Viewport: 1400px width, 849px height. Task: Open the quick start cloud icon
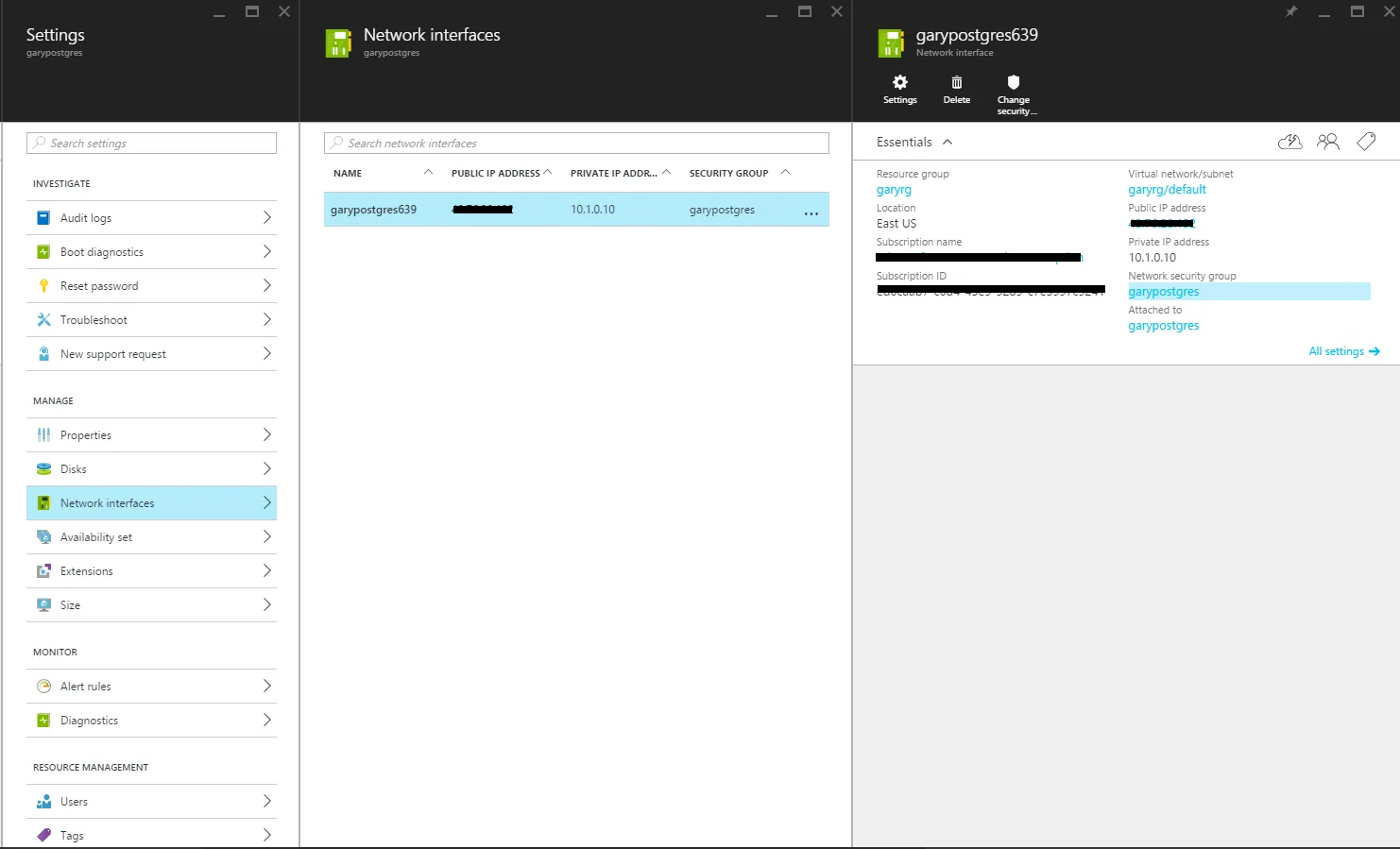tap(1290, 142)
